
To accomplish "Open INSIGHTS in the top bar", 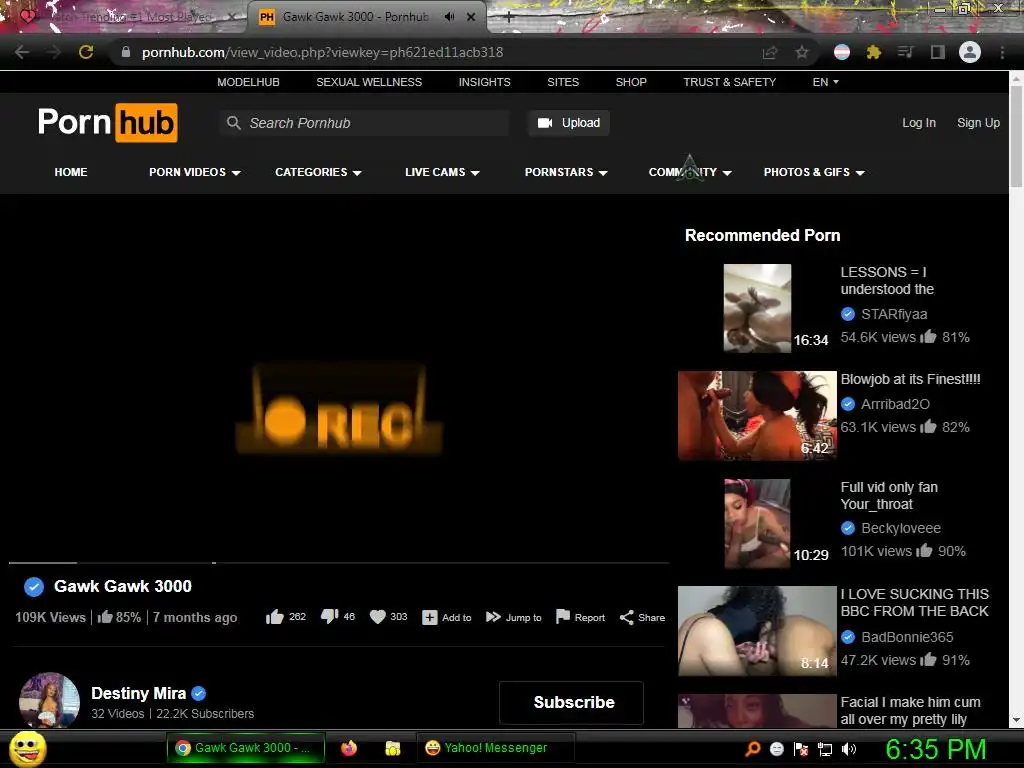I will (x=485, y=82).
